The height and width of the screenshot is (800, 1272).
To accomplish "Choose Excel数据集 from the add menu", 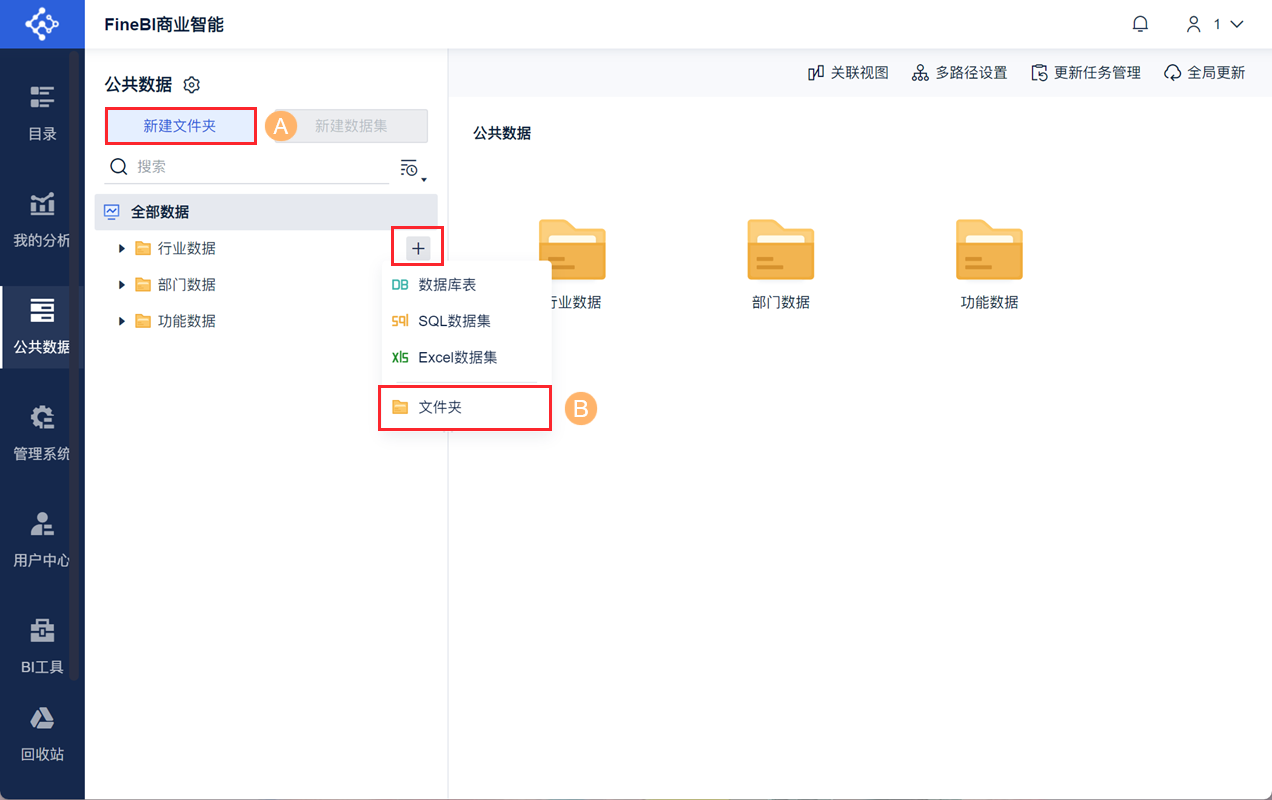I will pyautogui.click(x=466, y=357).
